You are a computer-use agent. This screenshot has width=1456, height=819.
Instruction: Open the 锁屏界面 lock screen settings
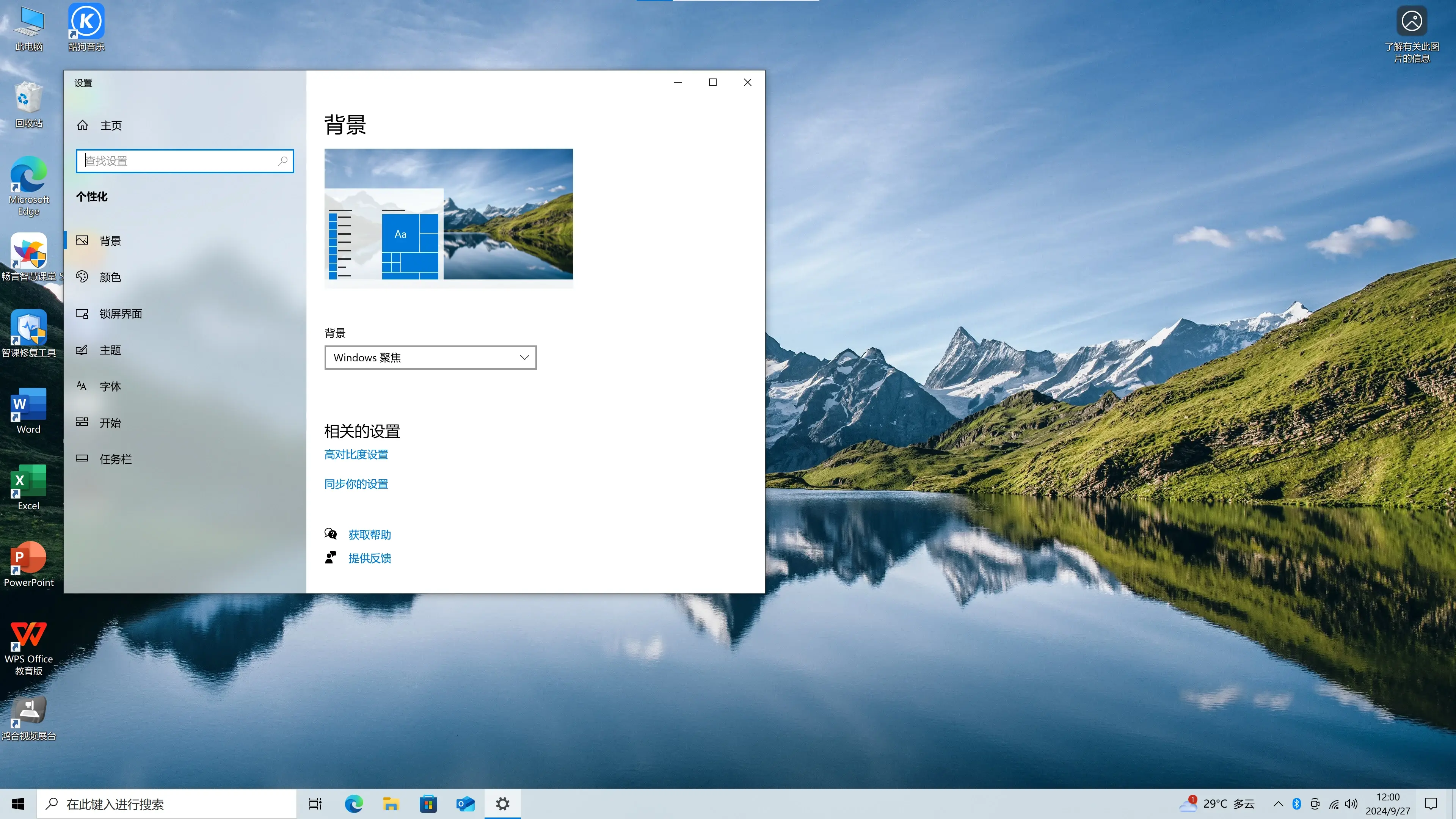120,314
